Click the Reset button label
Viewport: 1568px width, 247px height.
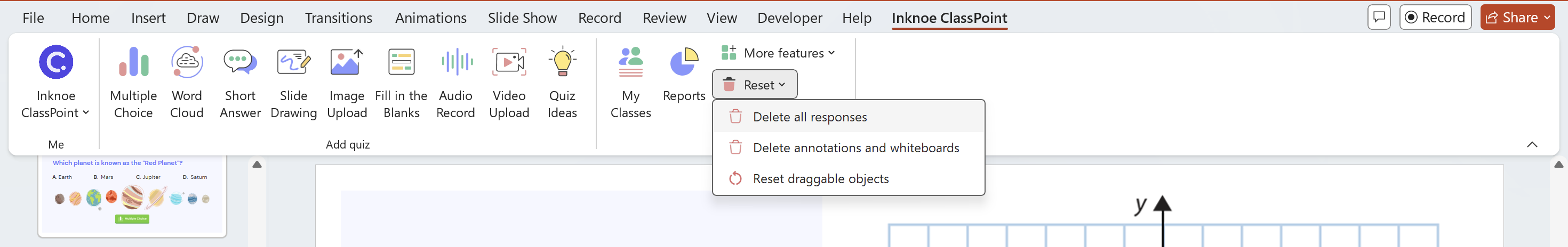click(758, 85)
